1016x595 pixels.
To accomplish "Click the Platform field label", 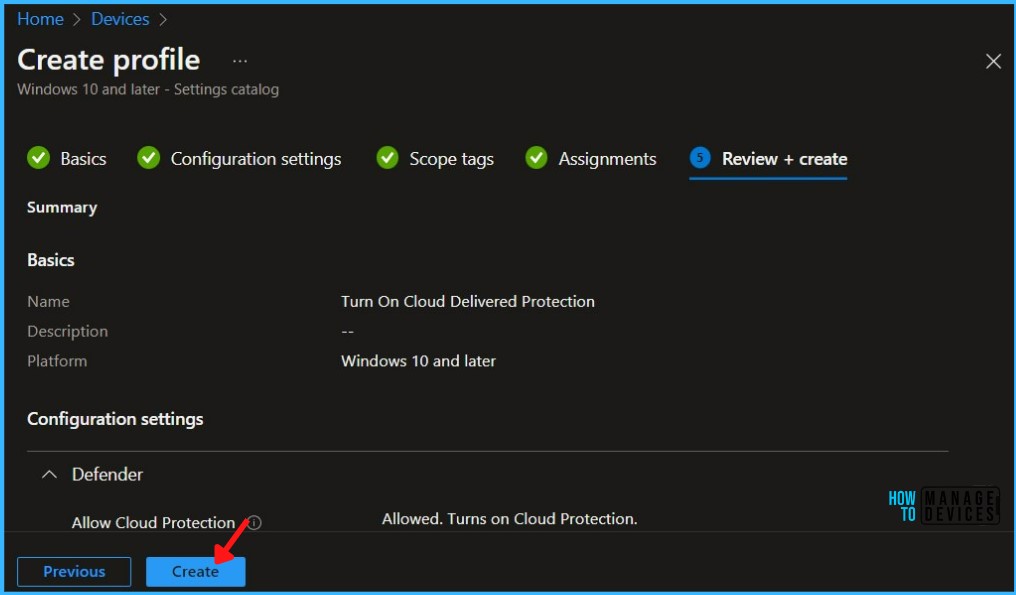I will [x=57, y=361].
